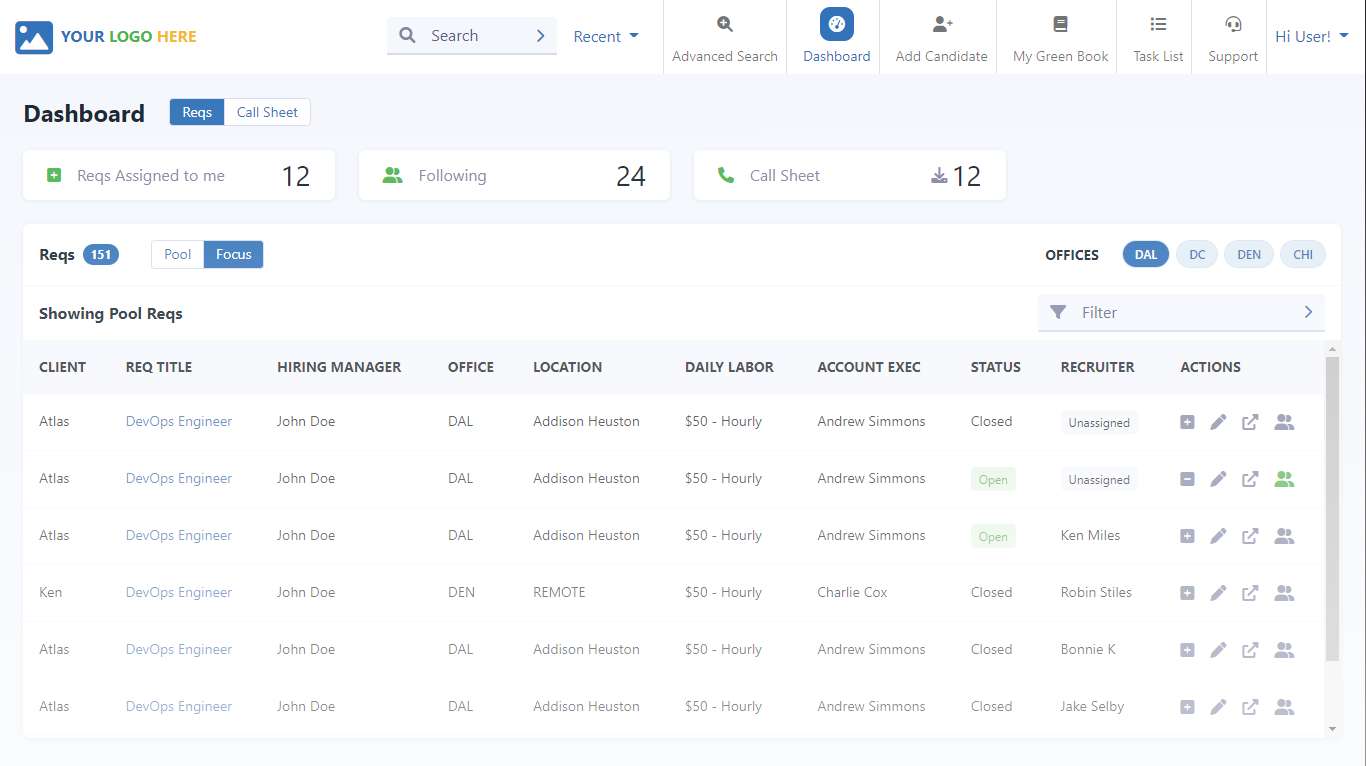Screen dimensions: 1366x766
Task: Select the Reqs dashboard tab
Action: (197, 113)
